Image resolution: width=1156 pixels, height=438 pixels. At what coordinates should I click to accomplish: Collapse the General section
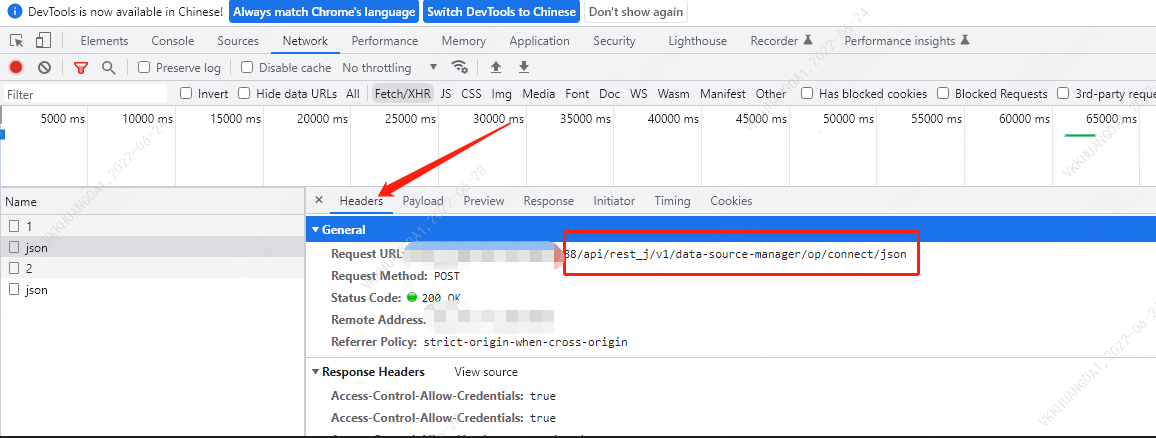[316, 230]
